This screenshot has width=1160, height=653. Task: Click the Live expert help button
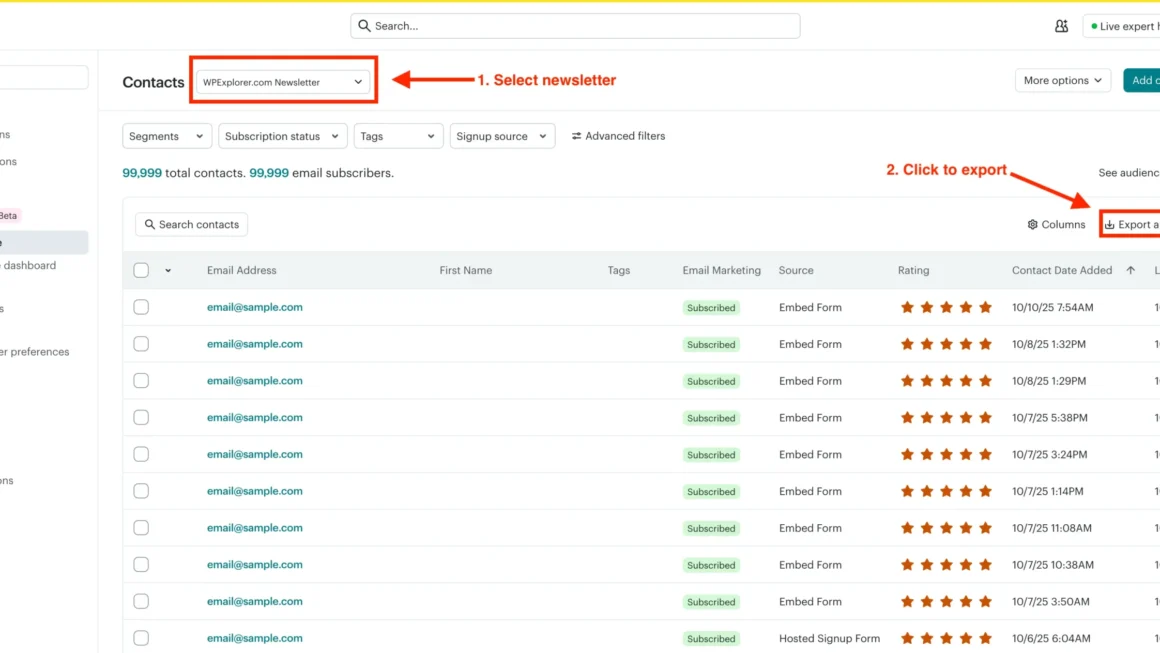(x=1122, y=26)
